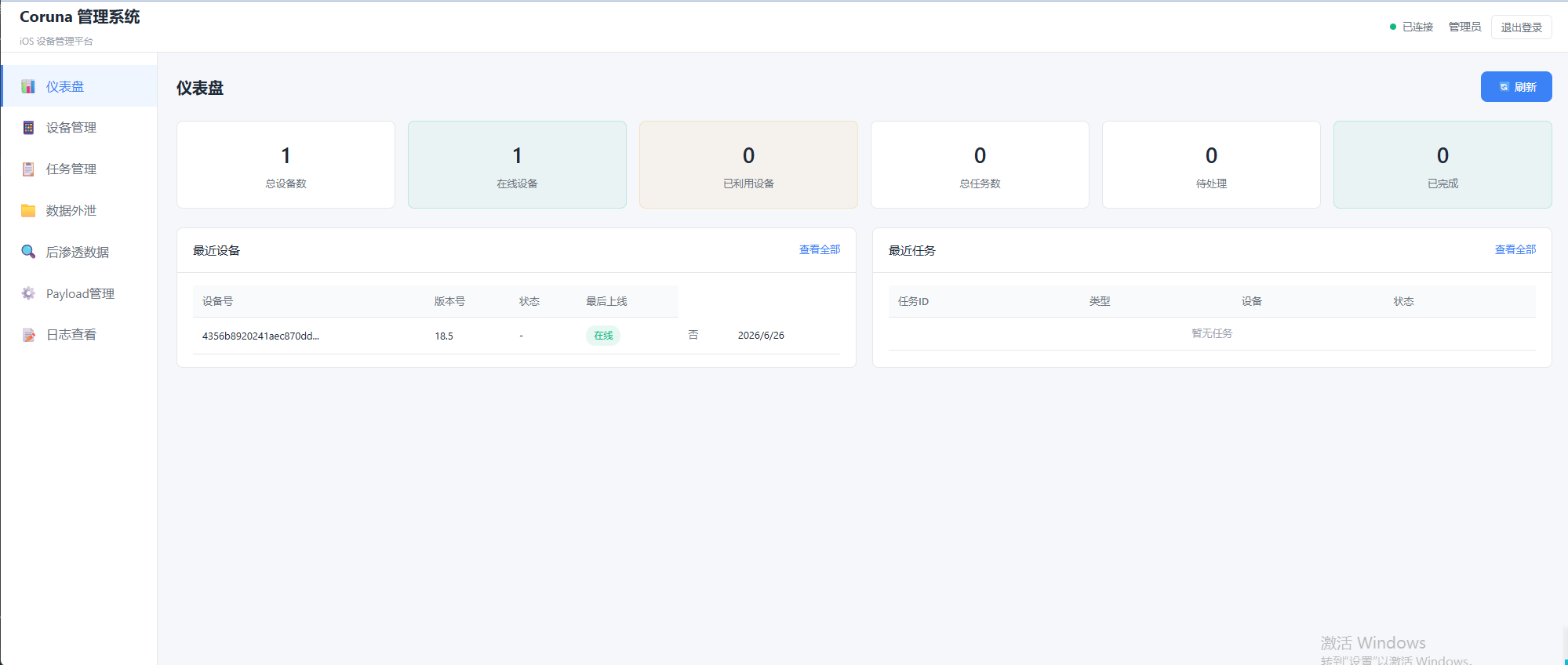Screen dimensions: 1568x665
Task: Click the refresh icon inside 刷新 button
Action: (x=1504, y=87)
